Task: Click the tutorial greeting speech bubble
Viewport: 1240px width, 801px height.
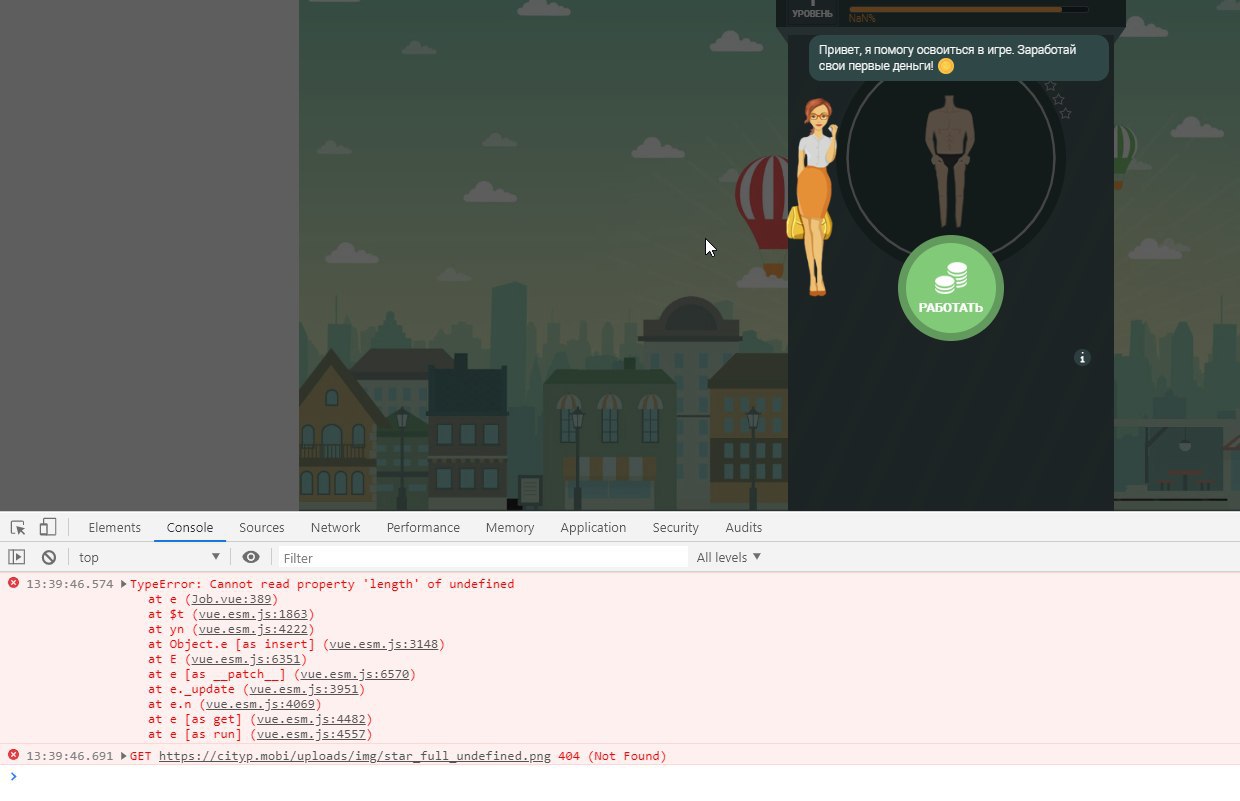Action: click(x=958, y=58)
